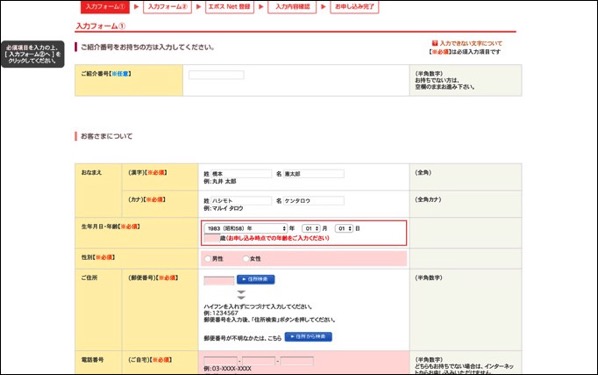Select the お申し込み完了 step tab
The height and width of the screenshot is (375, 598).
(355, 7)
